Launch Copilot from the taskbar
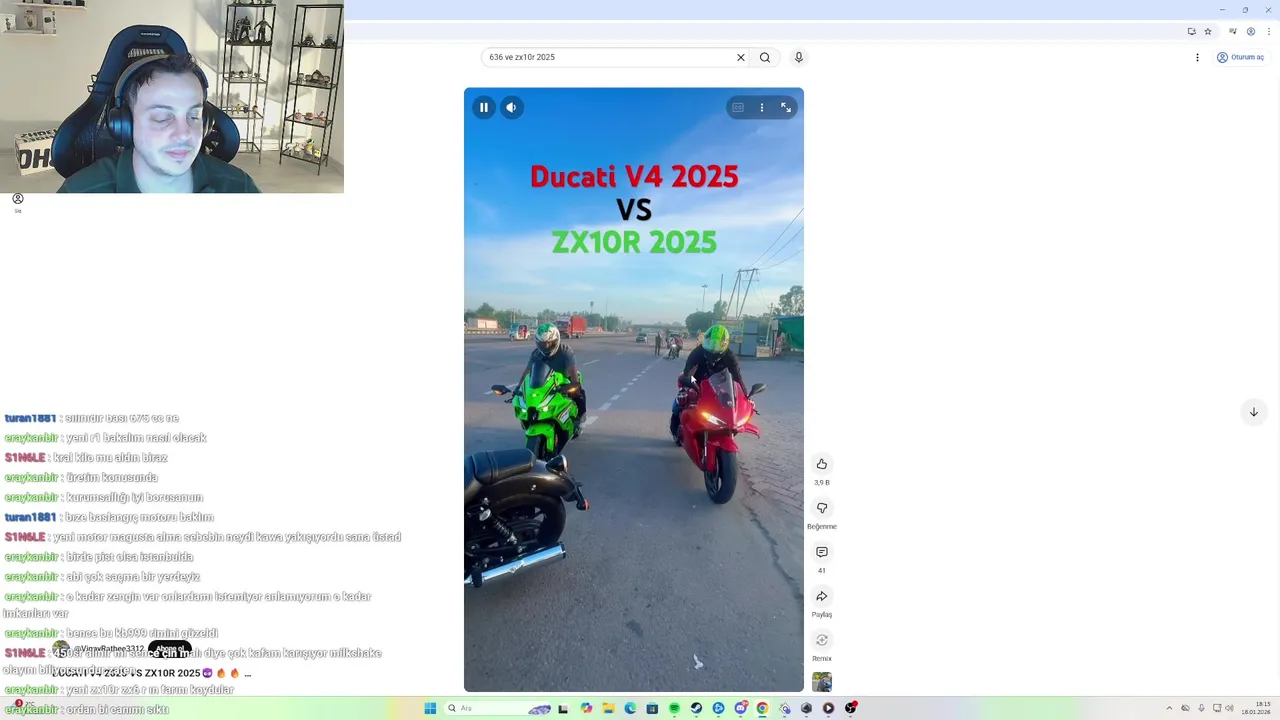The height and width of the screenshot is (720, 1280). click(x=586, y=708)
